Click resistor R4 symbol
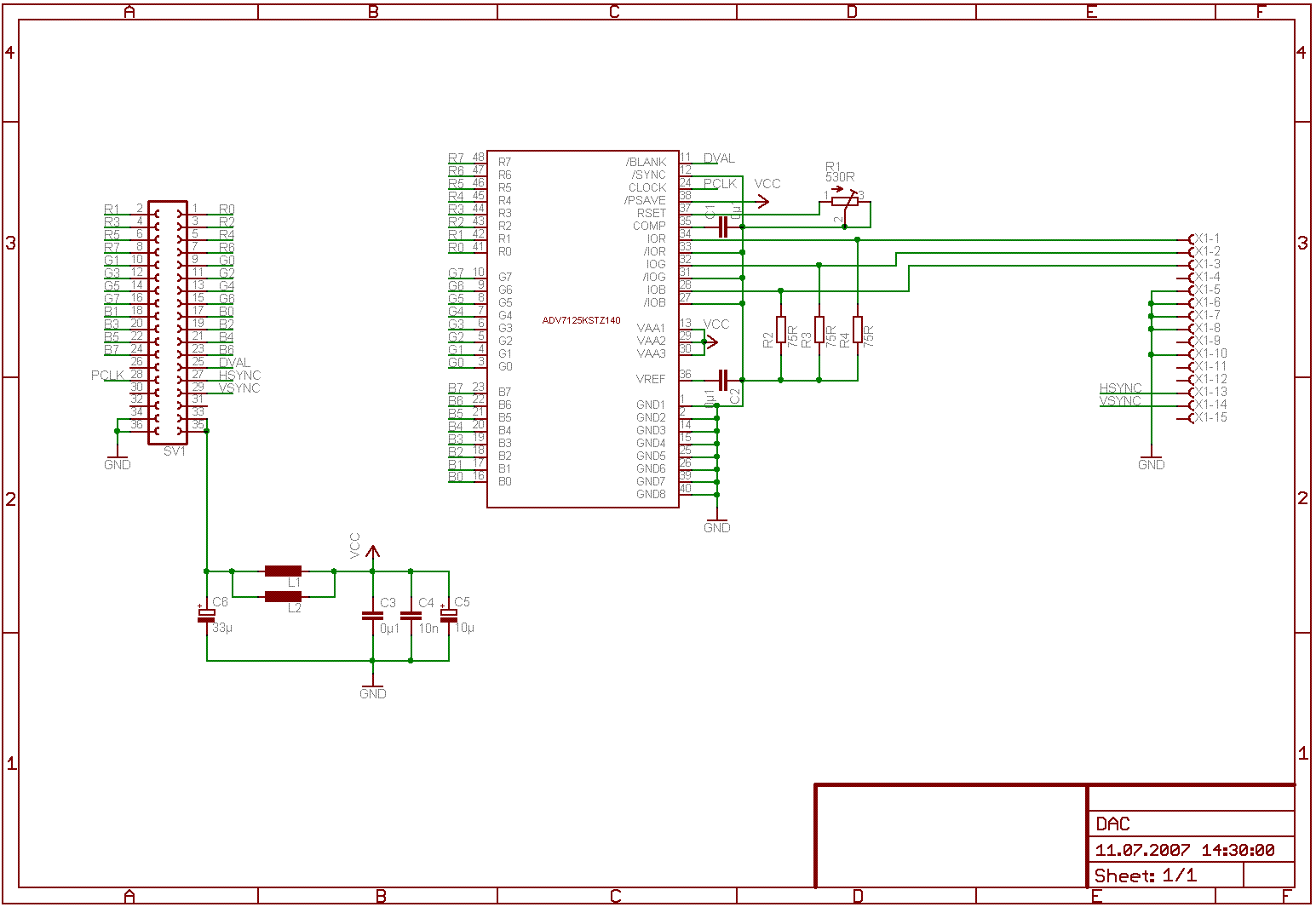This screenshot has width=1316, height=907. pyautogui.click(x=857, y=329)
